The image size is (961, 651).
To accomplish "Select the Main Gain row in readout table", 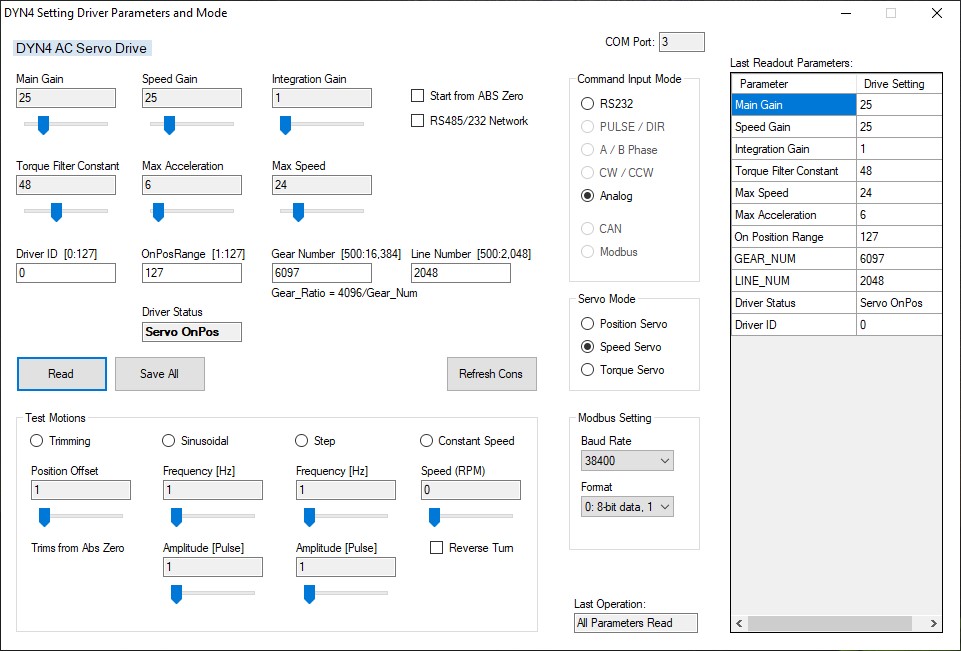I will (x=837, y=105).
